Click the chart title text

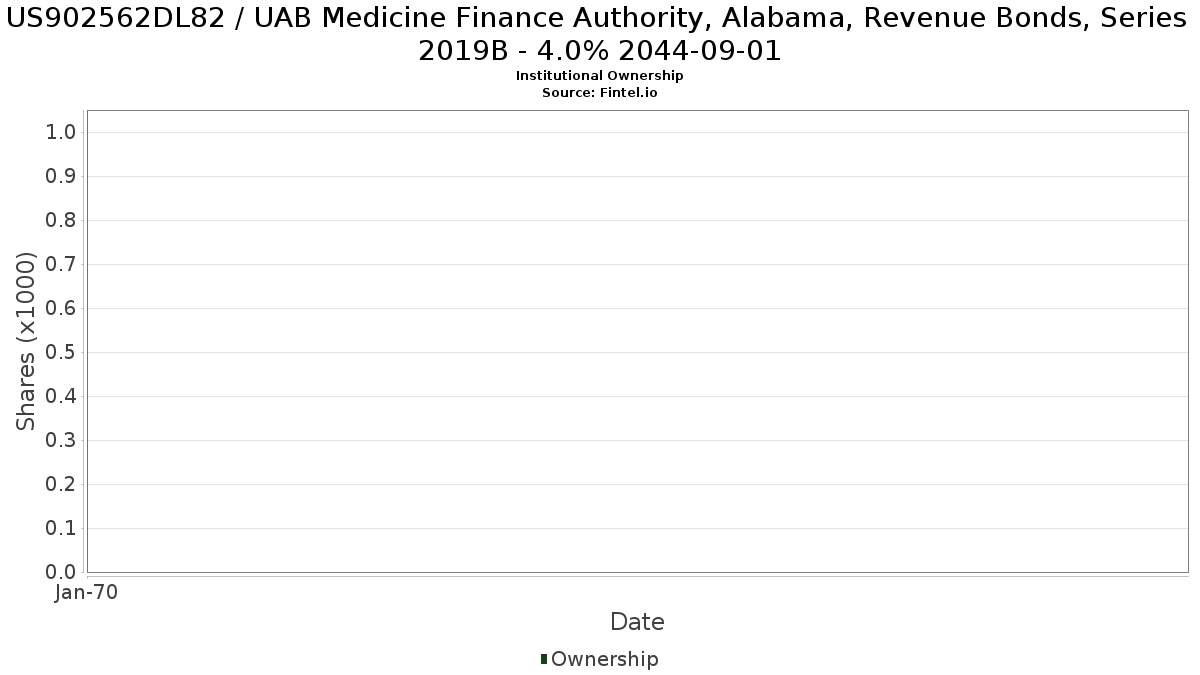[x=600, y=34]
